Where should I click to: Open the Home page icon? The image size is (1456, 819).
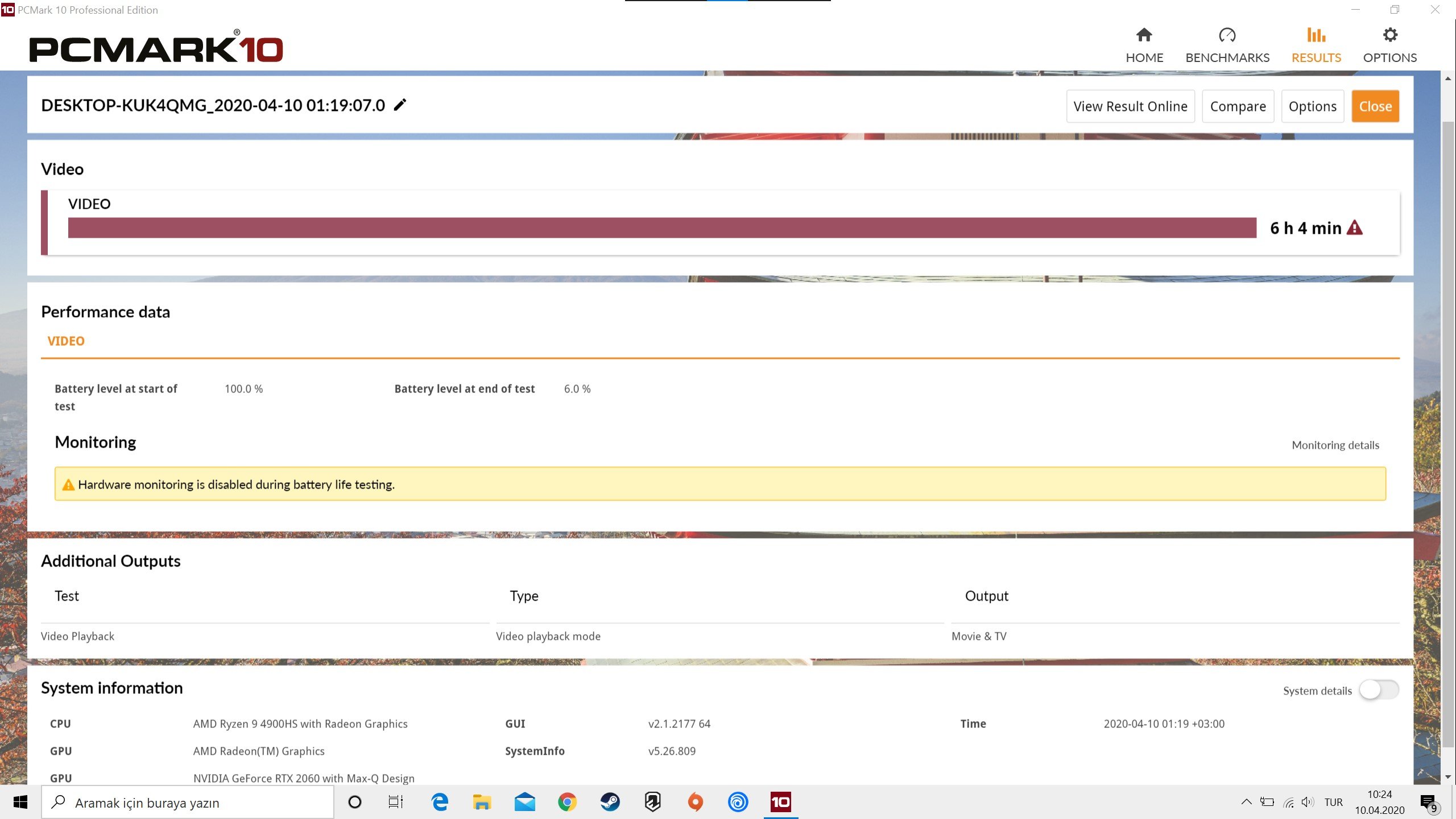coord(1144,35)
